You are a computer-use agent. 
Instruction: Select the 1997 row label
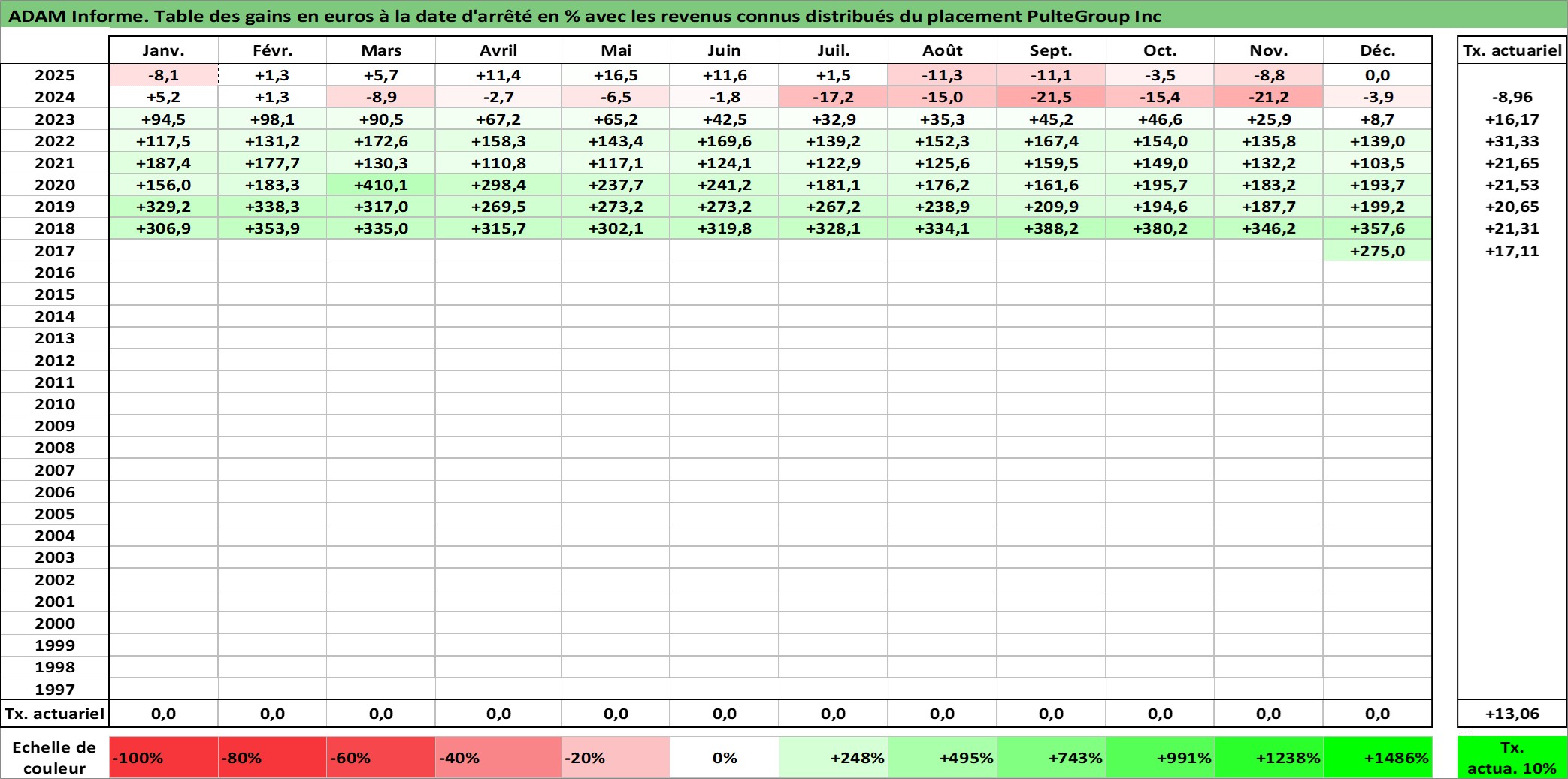(55, 690)
